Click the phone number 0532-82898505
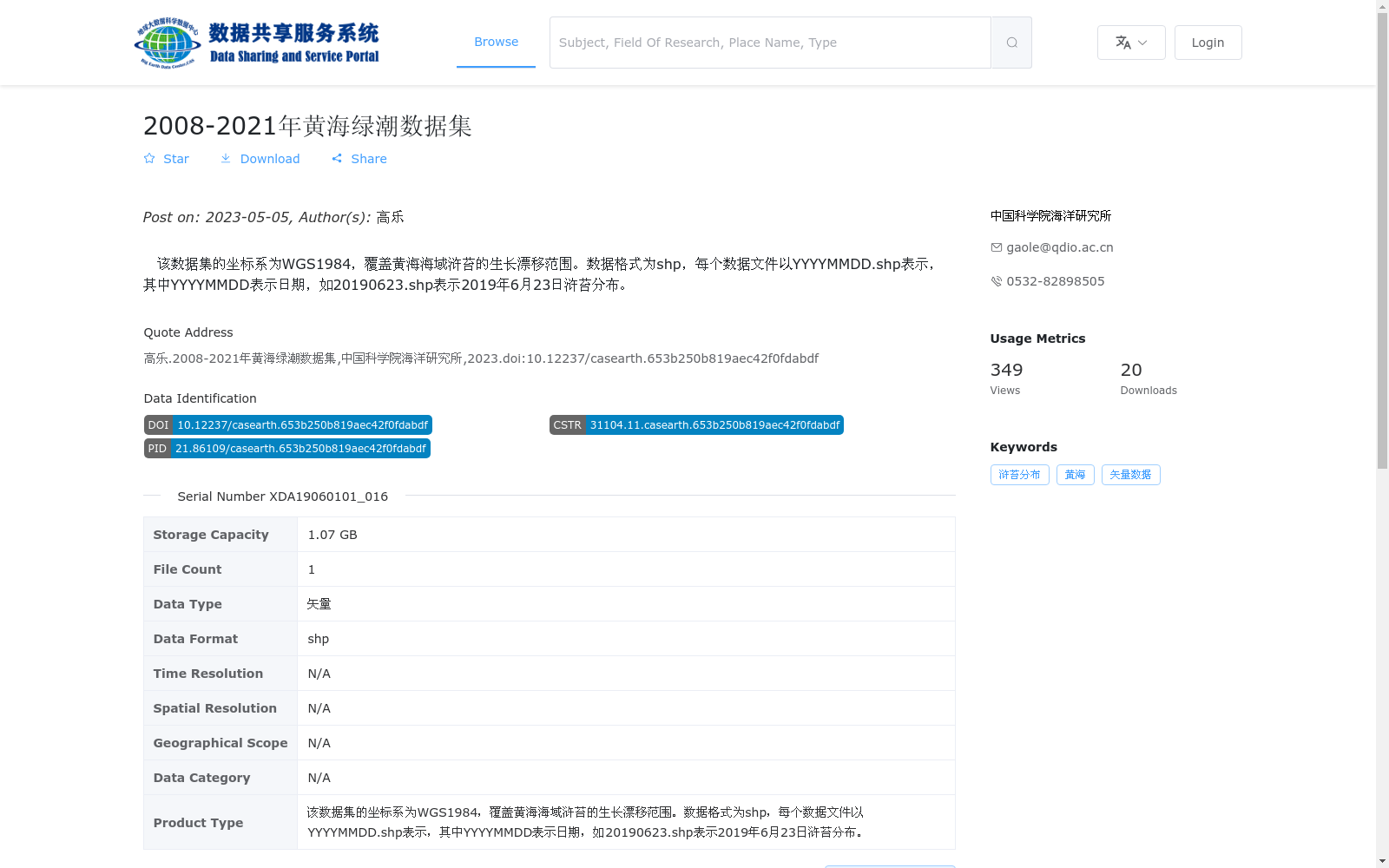1389x868 pixels. tap(1055, 281)
